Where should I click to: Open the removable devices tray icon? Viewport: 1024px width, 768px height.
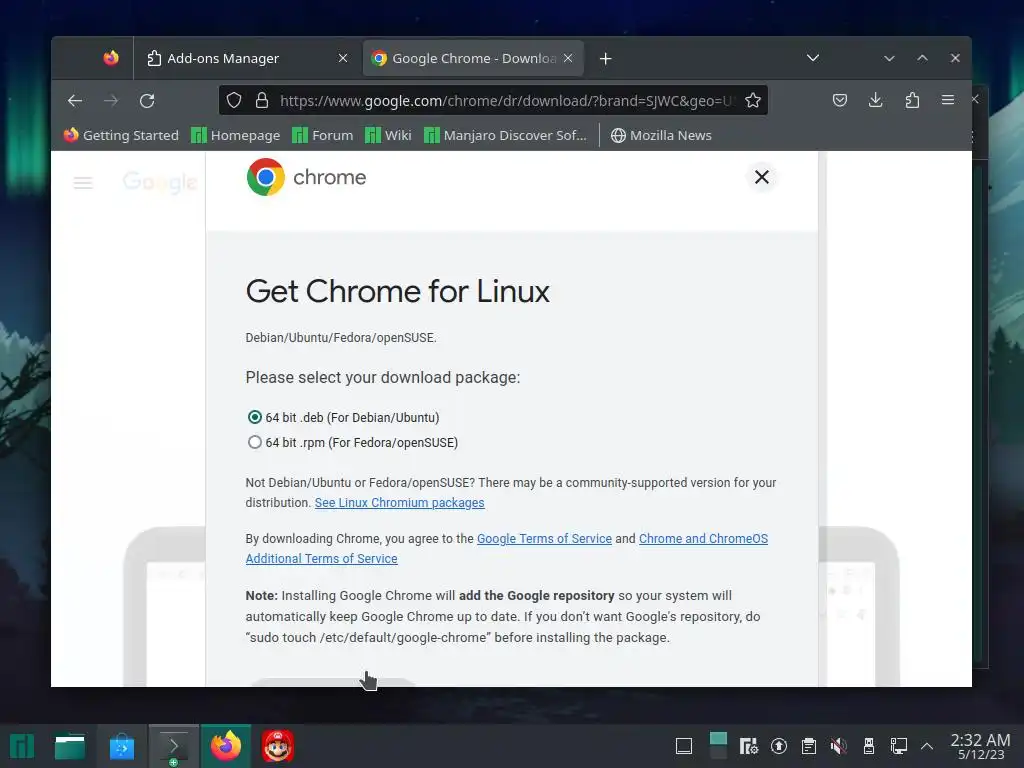[869, 746]
